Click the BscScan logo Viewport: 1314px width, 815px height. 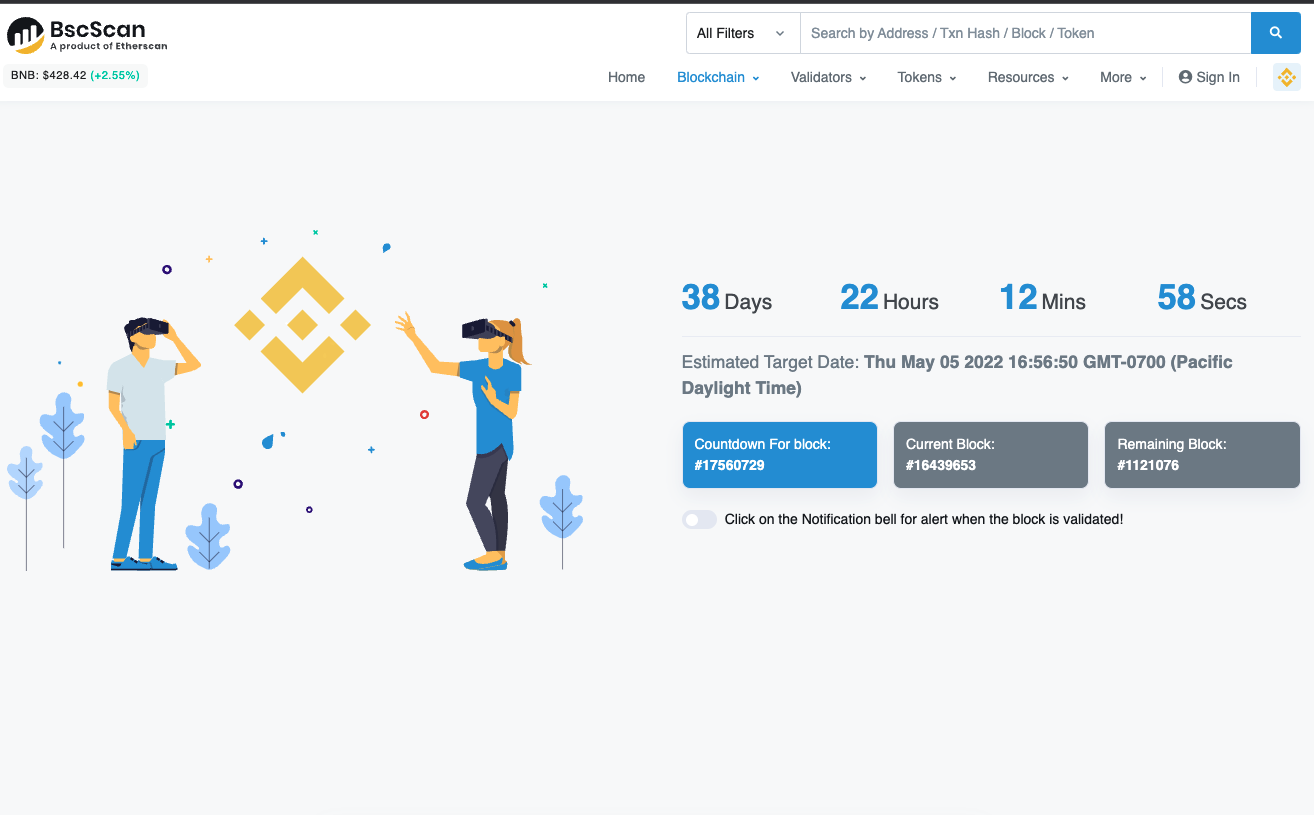click(x=87, y=35)
